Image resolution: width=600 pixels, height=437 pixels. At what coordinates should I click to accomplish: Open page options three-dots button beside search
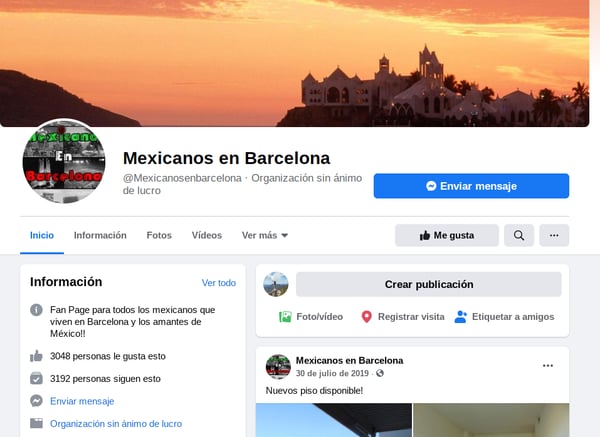[554, 235]
